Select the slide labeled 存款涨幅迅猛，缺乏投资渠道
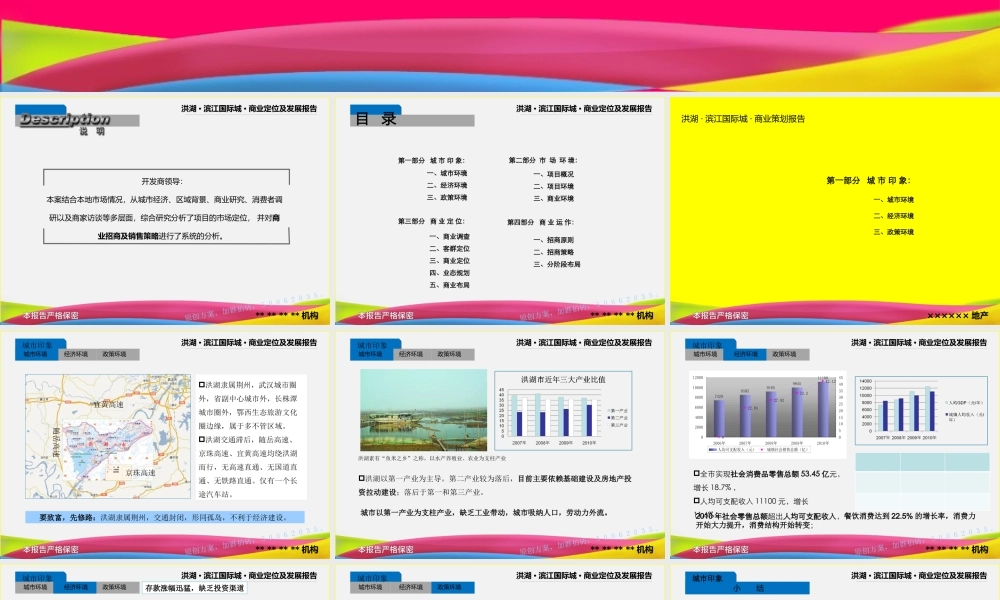 165,582
